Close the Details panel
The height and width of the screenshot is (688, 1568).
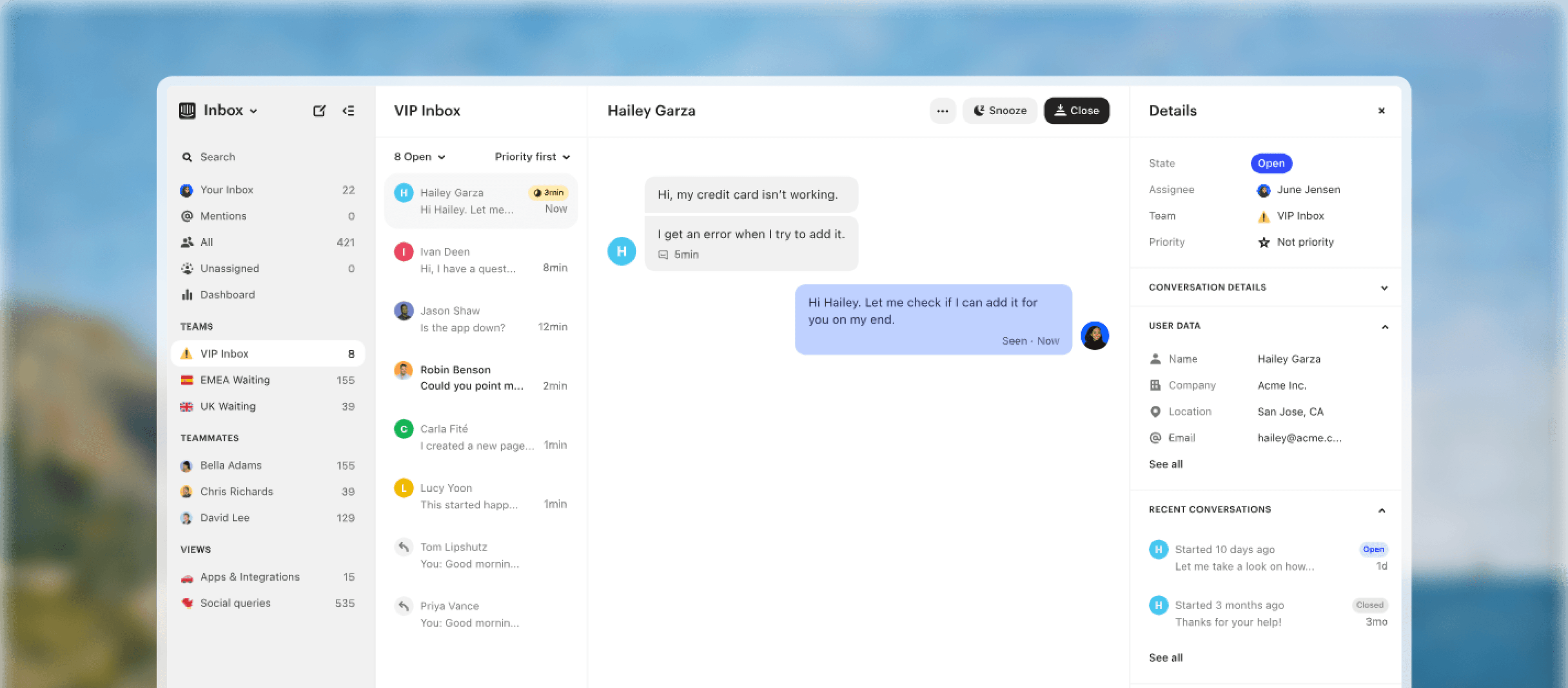click(x=1381, y=110)
